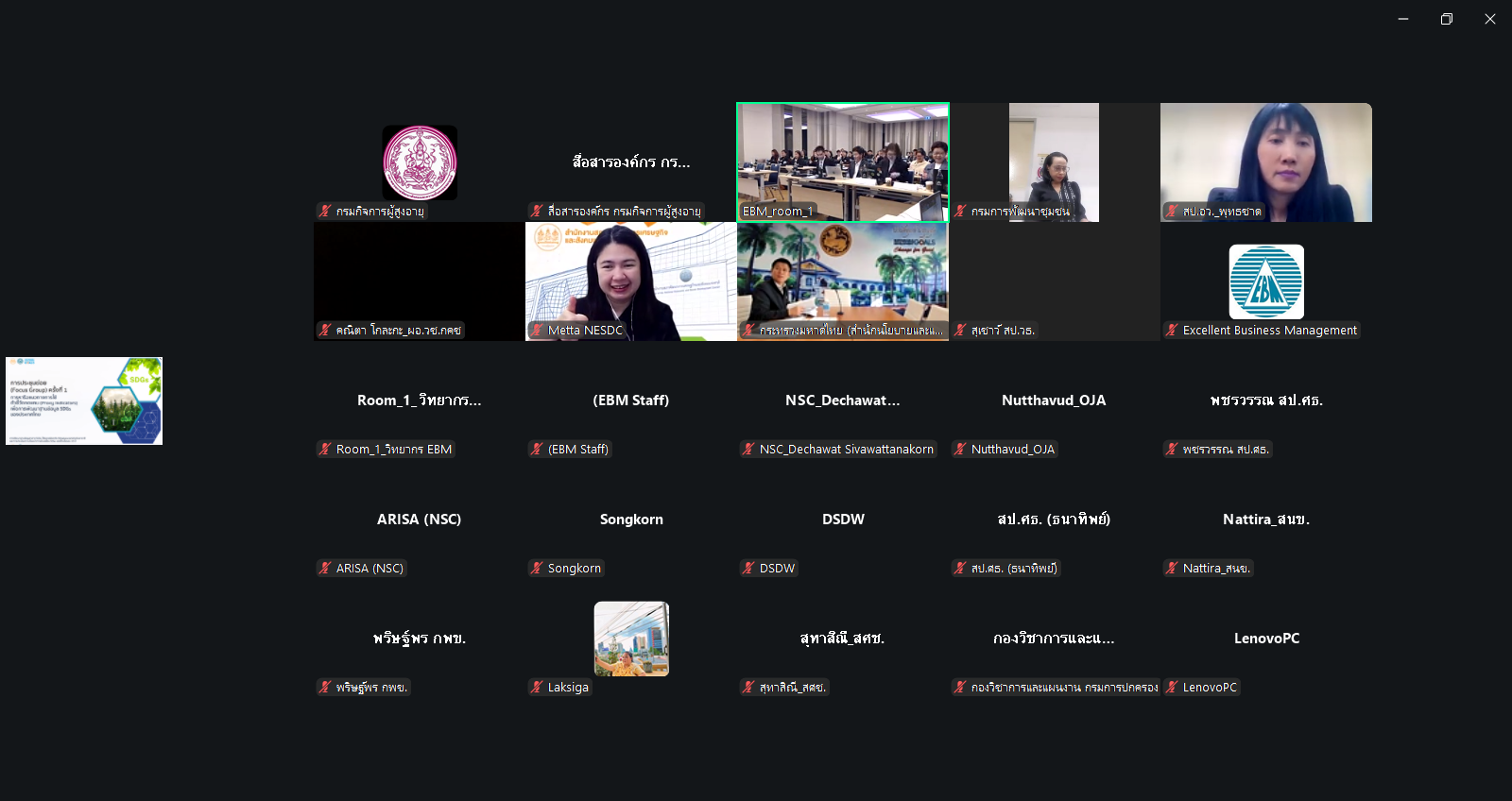Click the Excellent Business Management name label
1512x801 pixels.
pos(1269,331)
